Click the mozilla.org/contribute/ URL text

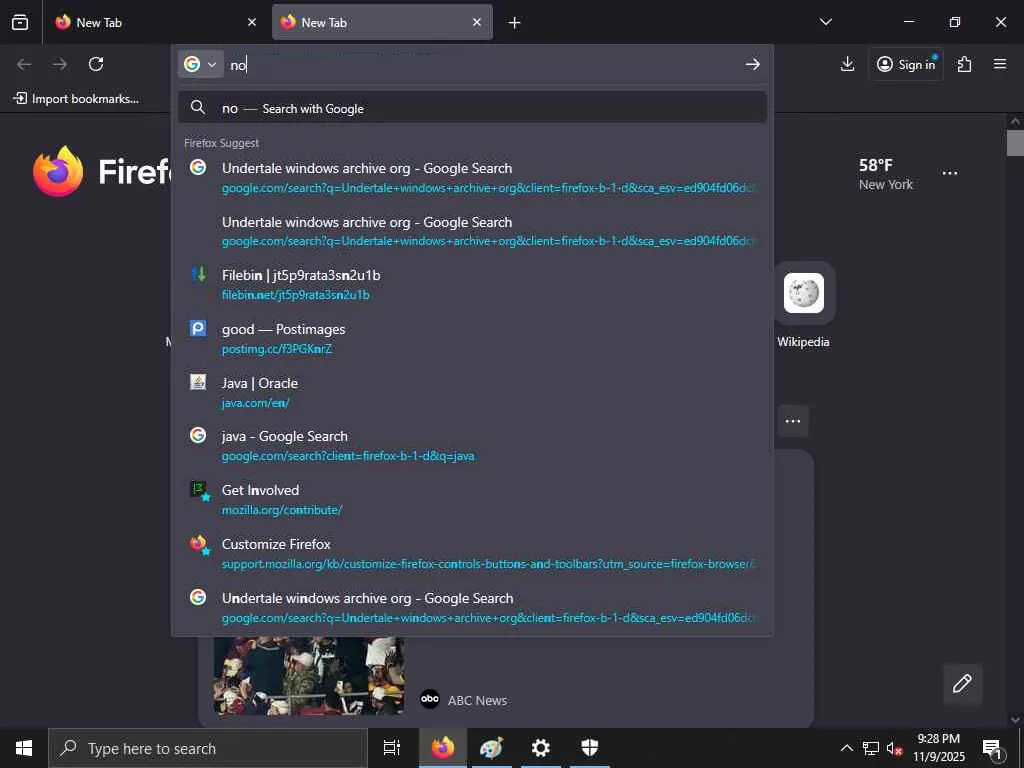click(282, 510)
